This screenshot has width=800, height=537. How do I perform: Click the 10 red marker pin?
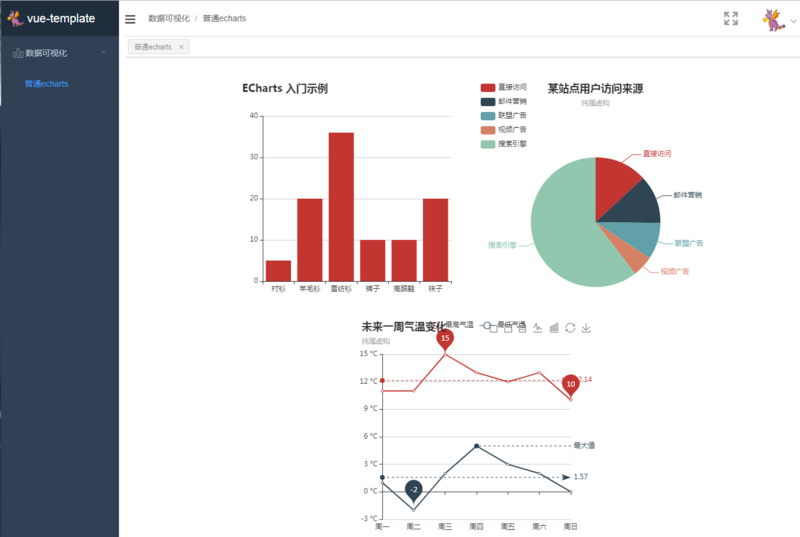[x=570, y=385]
